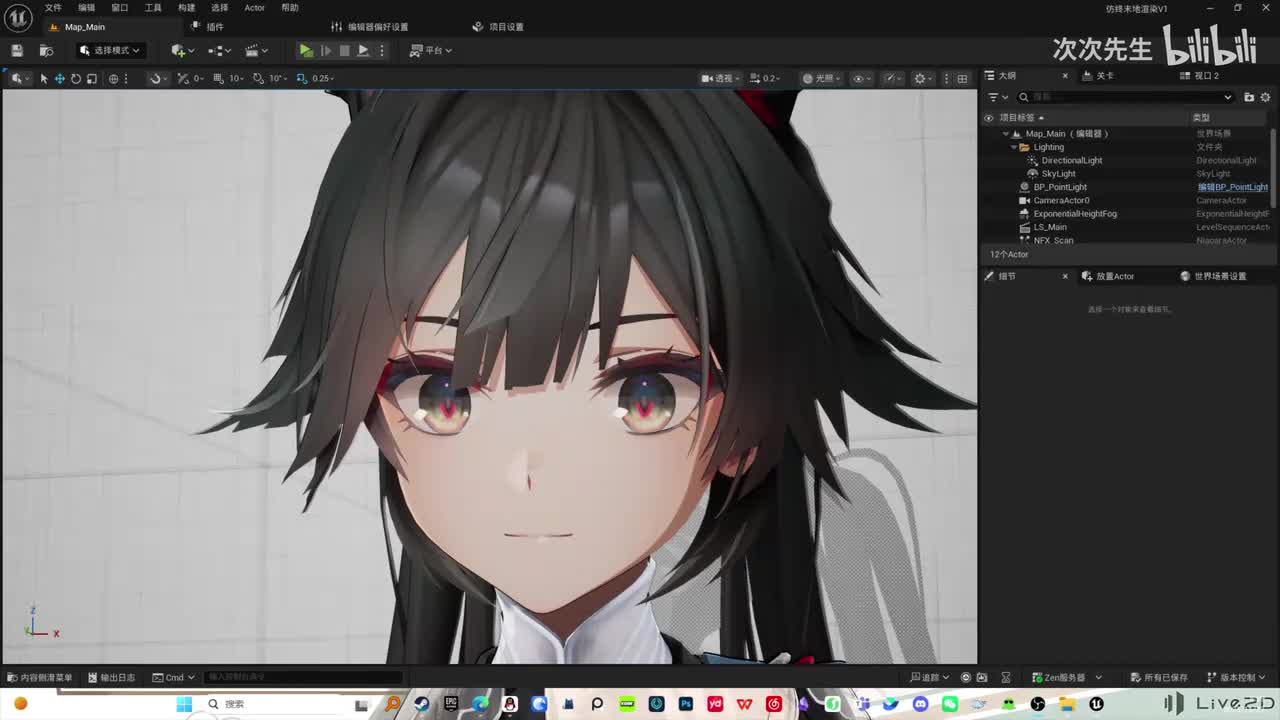Open the Actor menu
Screen dimensions: 1280x720
coord(255,8)
